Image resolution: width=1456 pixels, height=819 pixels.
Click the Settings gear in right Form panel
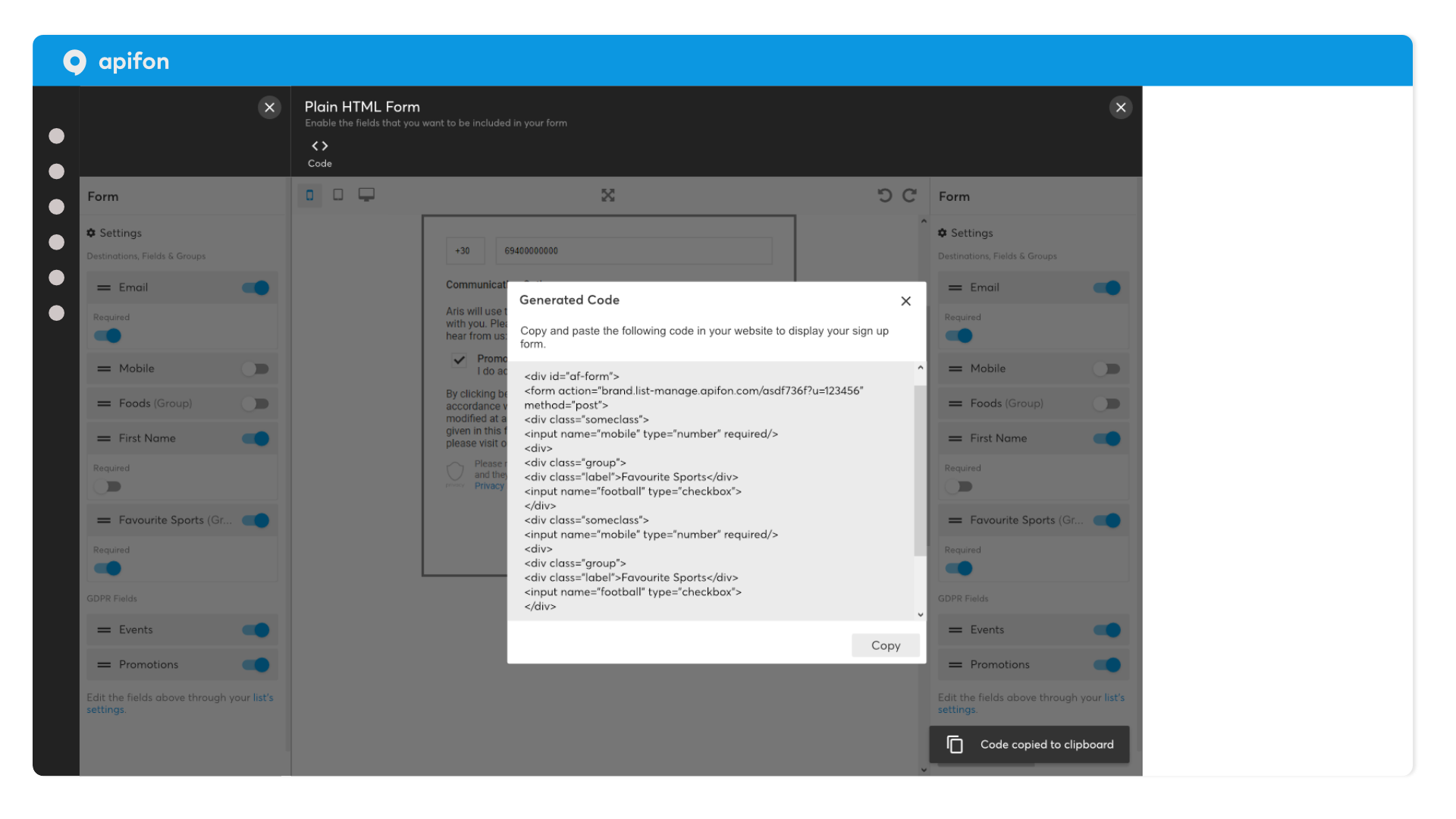click(x=943, y=233)
